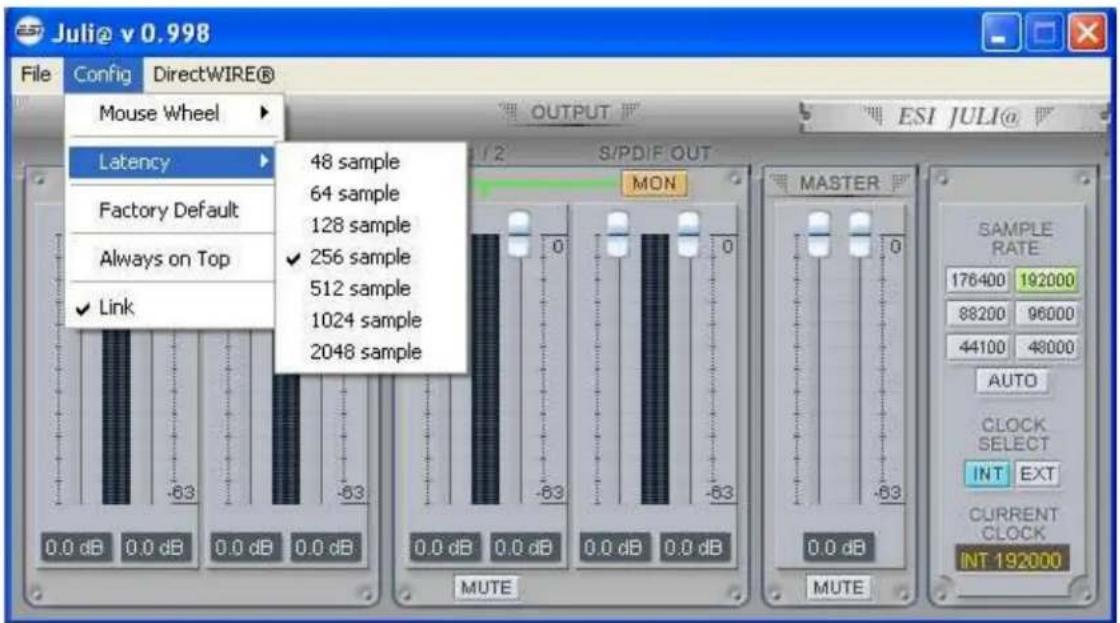Set latency to 64 sample
1120x623 pixels.
371,194
